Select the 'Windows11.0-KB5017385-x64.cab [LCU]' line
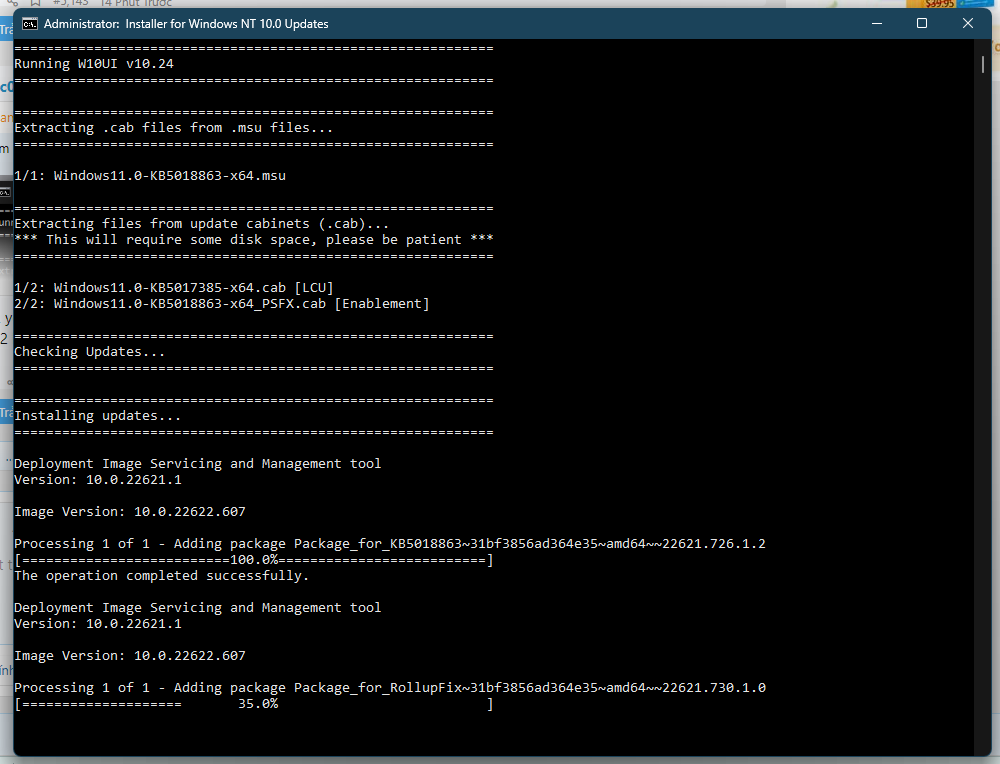 tap(173, 288)
